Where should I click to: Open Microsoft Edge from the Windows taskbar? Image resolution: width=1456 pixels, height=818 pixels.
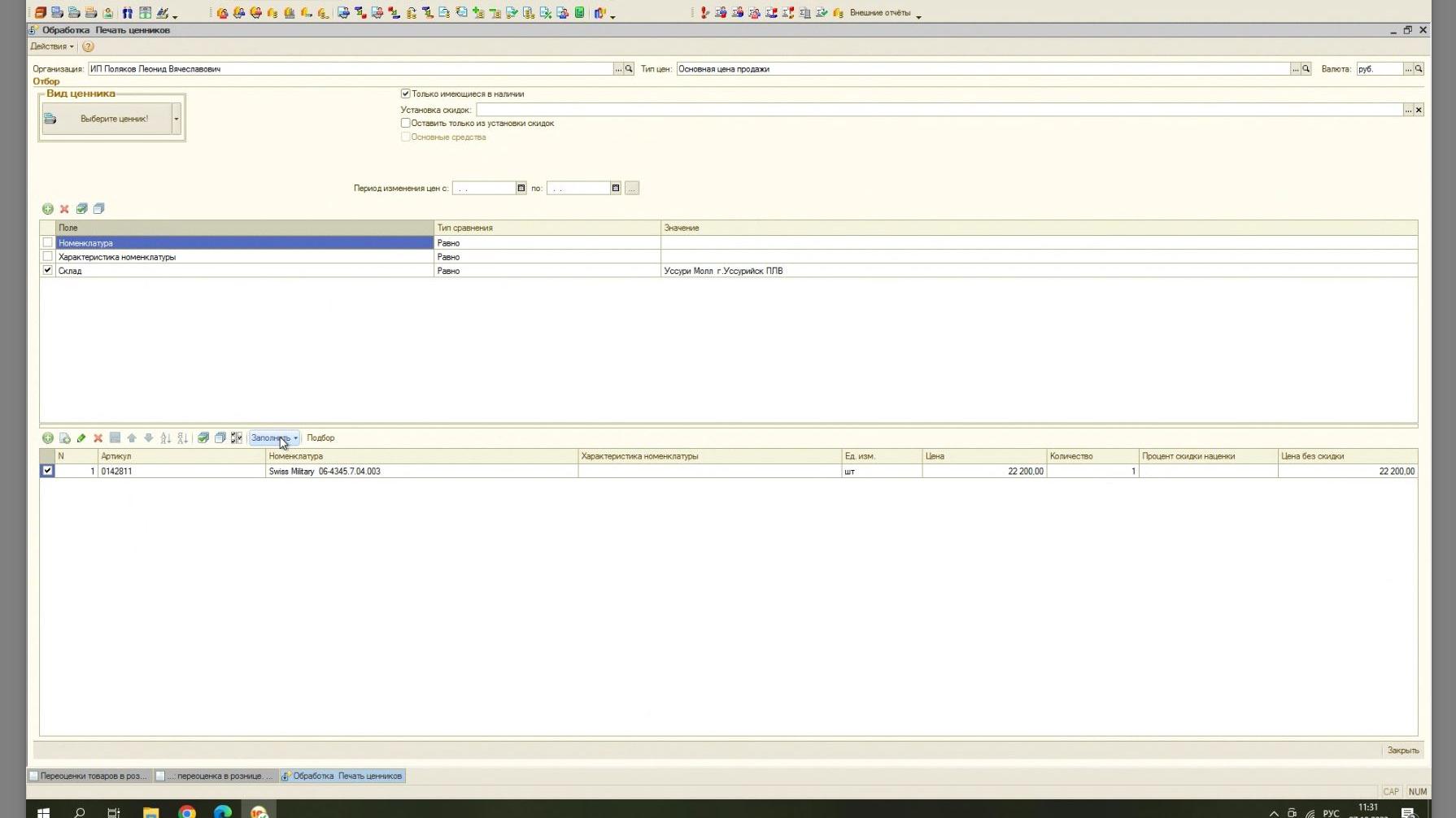click(223, 811)
